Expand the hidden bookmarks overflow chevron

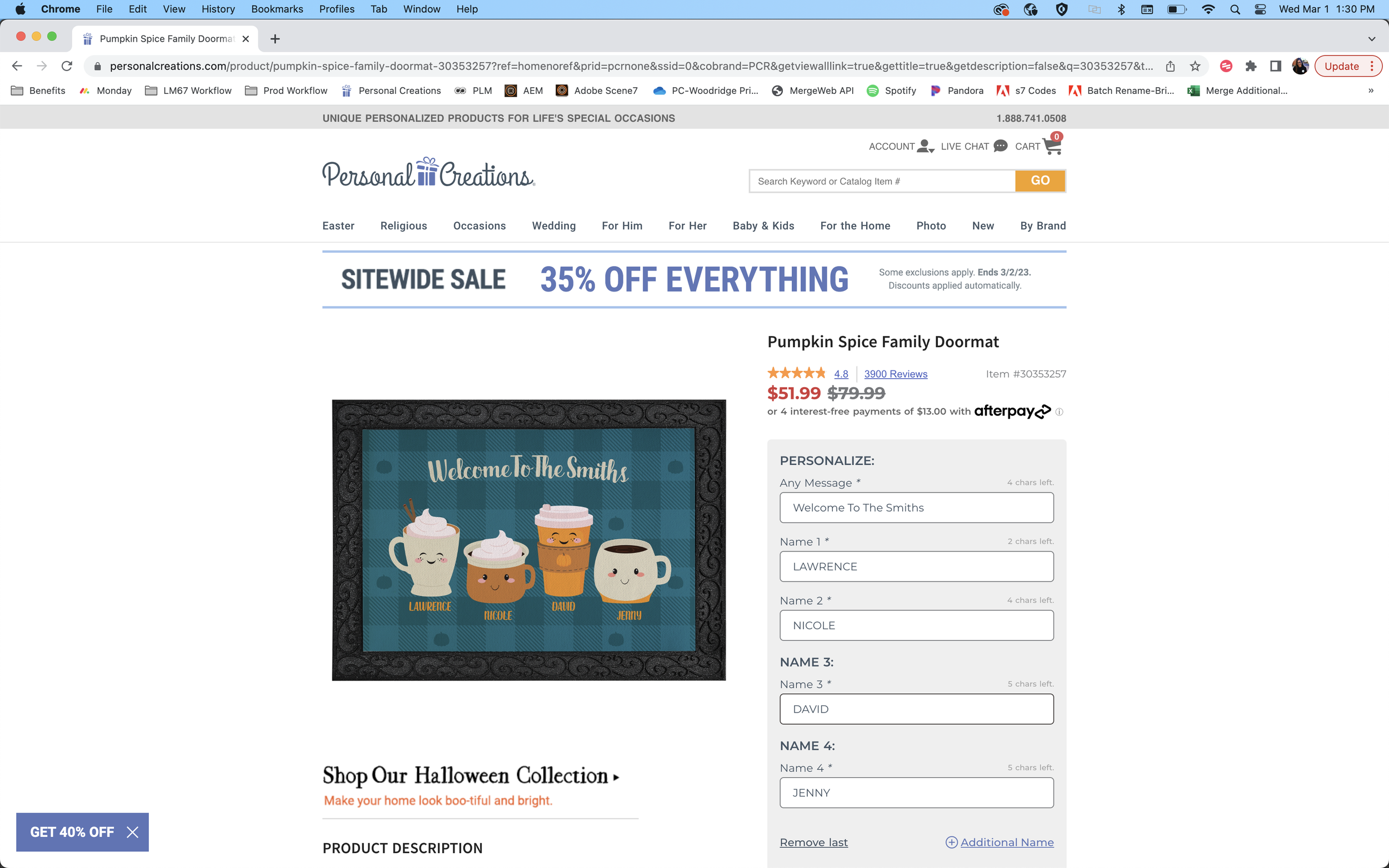click(1371, 91)
